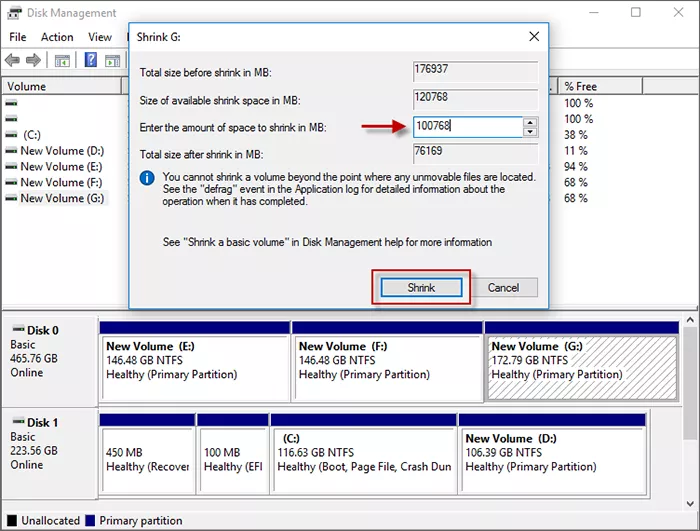Viewport: 700px width, 531px height.
Task: Maximize the Disk Management window
Action: click(636, 13)
